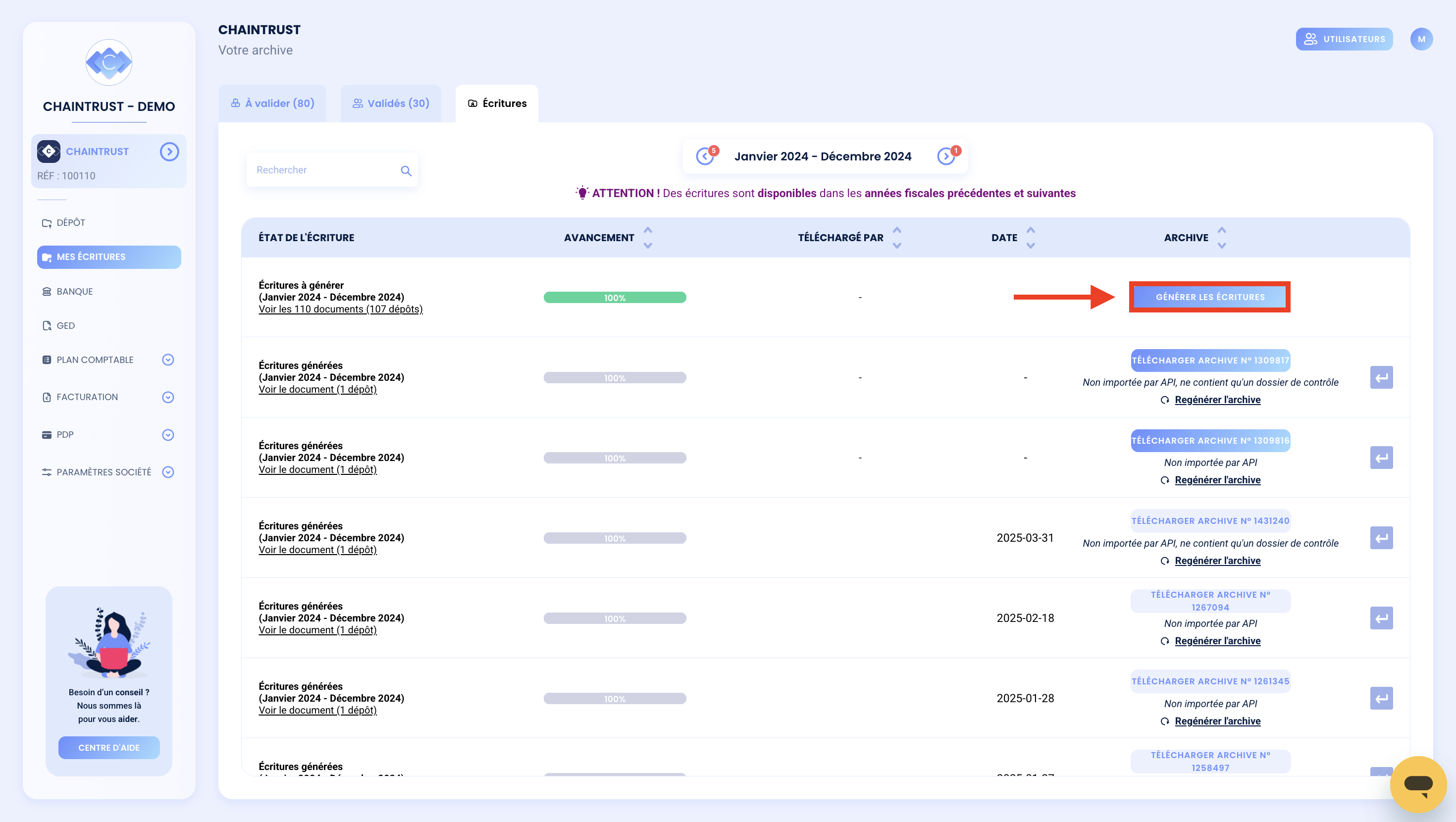Sort by the DATE column arrows
The width and height of the screenshot is (1456, 822).
[x=1031, y=238]
